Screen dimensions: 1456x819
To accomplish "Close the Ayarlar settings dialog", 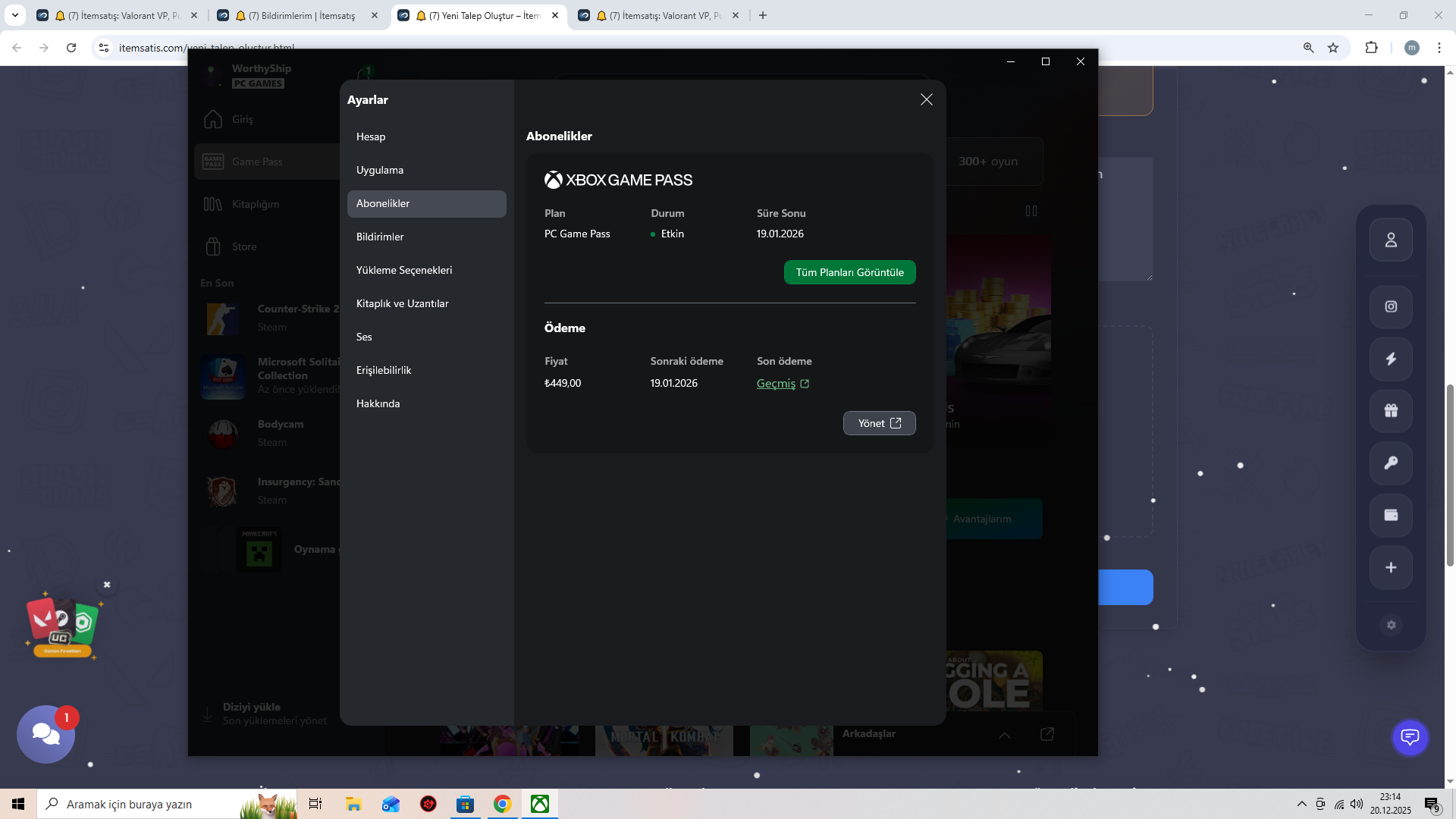I will coord(926,99).
